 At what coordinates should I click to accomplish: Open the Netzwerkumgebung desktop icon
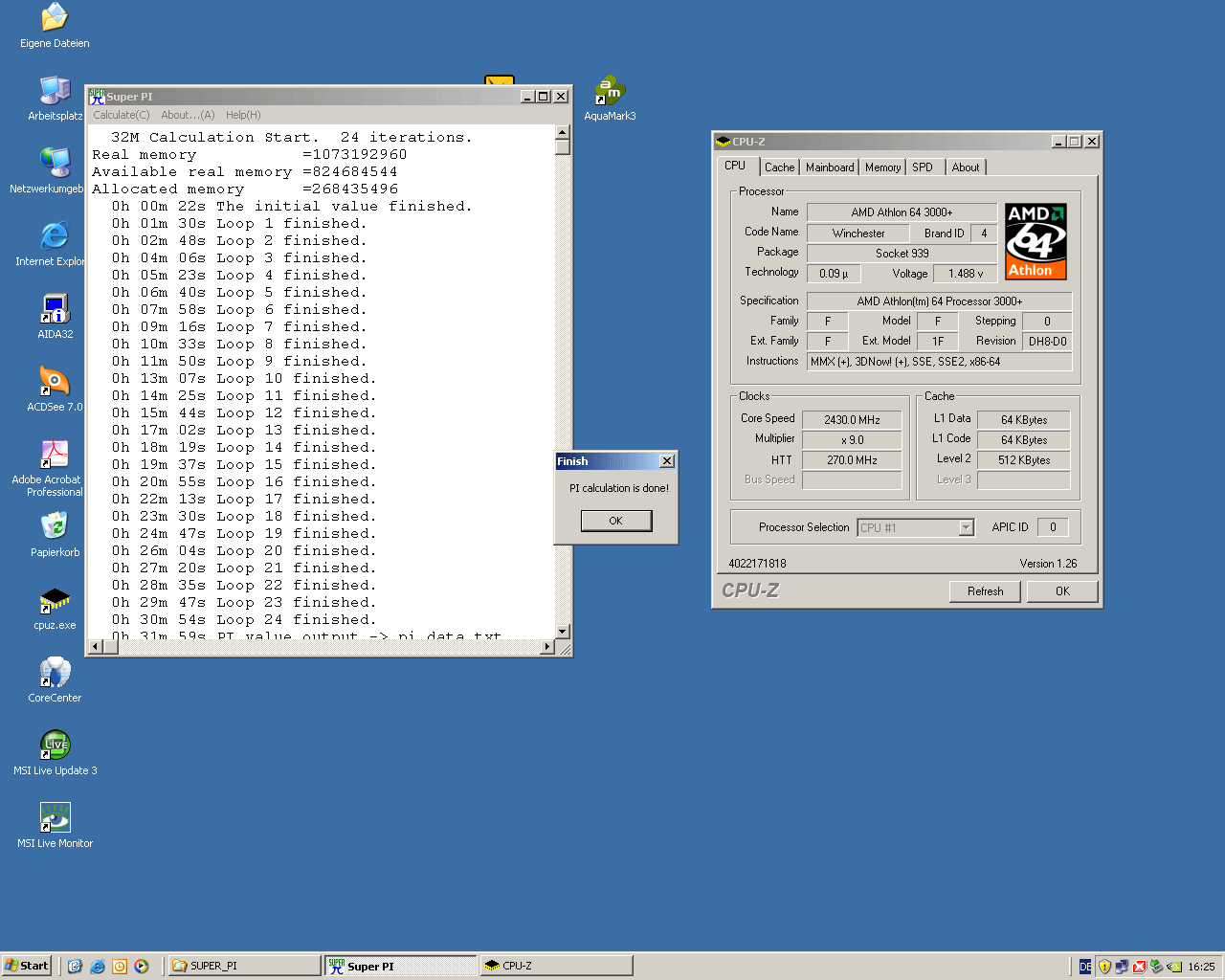tap(48, 171)
